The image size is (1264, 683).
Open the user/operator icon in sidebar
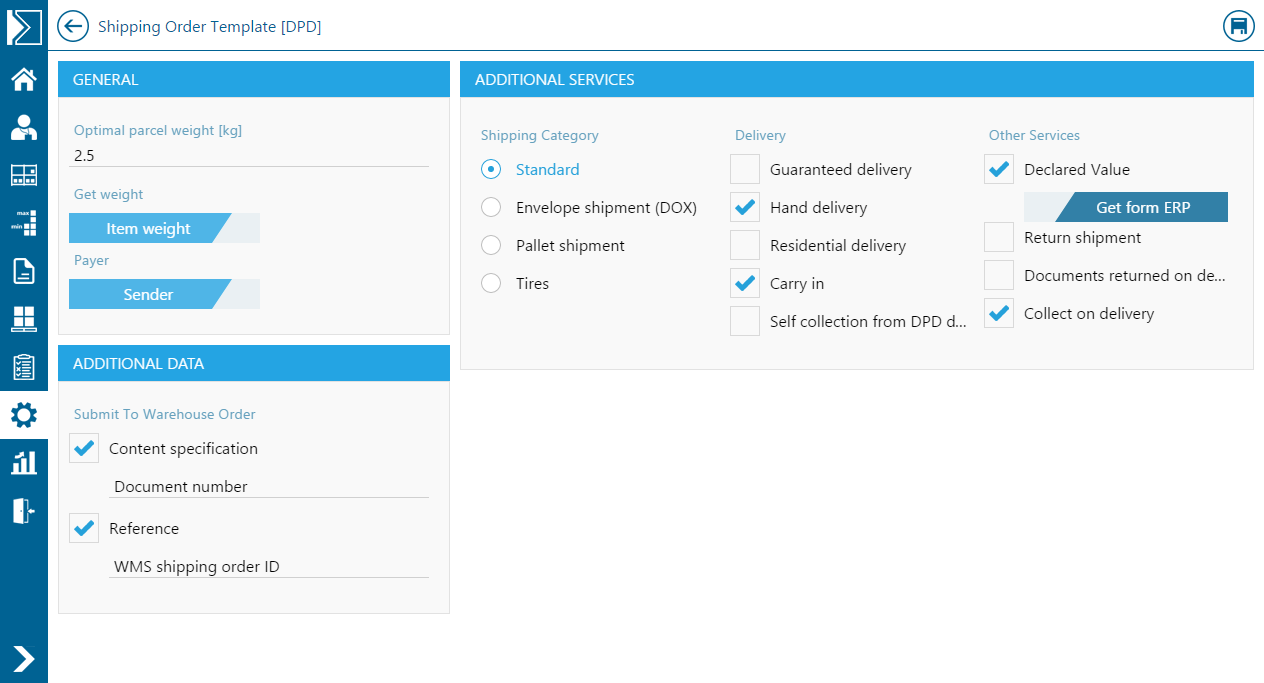(x=24, y=127)
